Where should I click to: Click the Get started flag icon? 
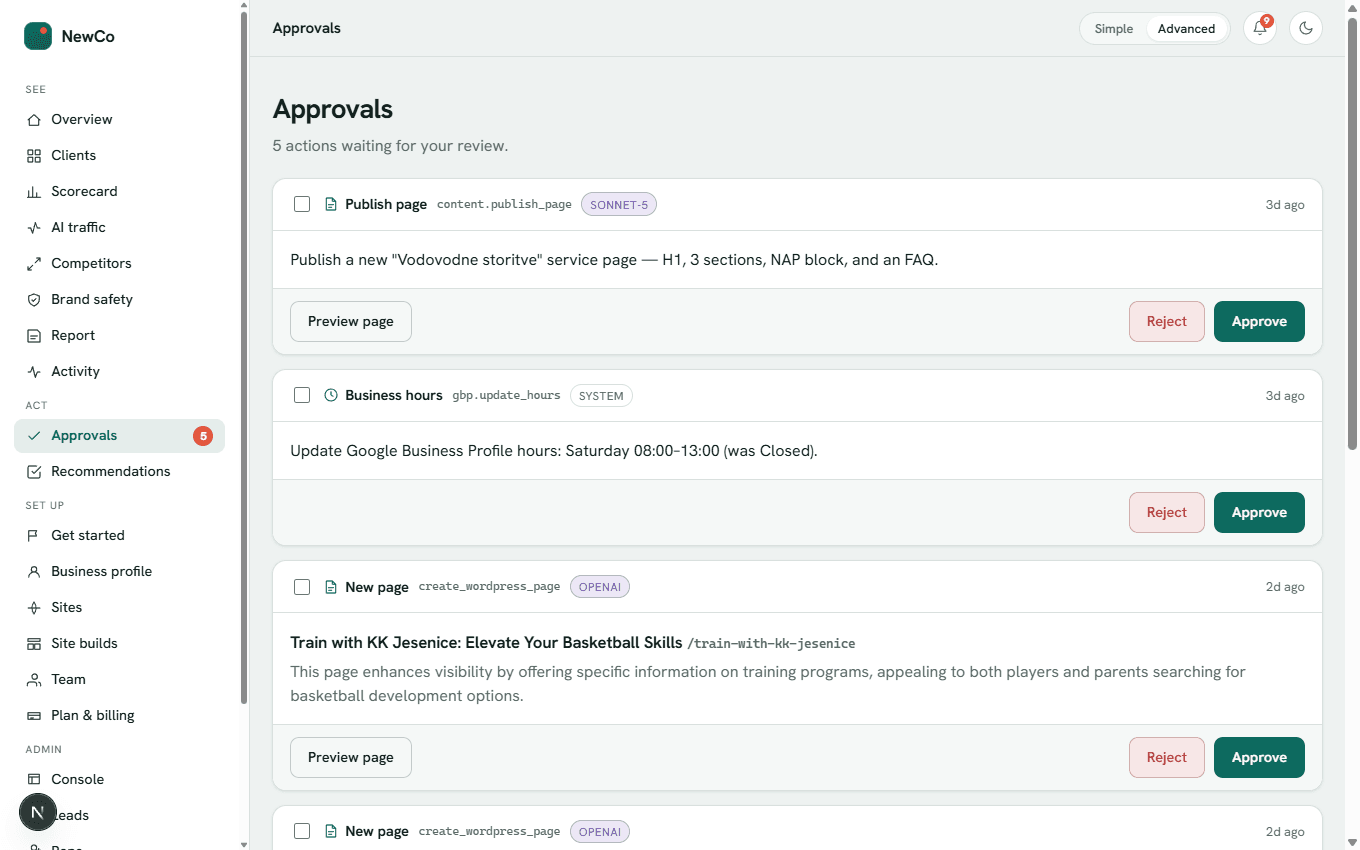coord(34,535)
